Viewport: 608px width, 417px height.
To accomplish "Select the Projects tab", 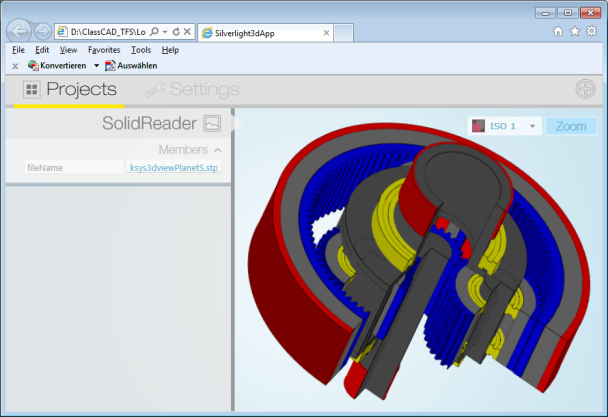I will point(70,89).
